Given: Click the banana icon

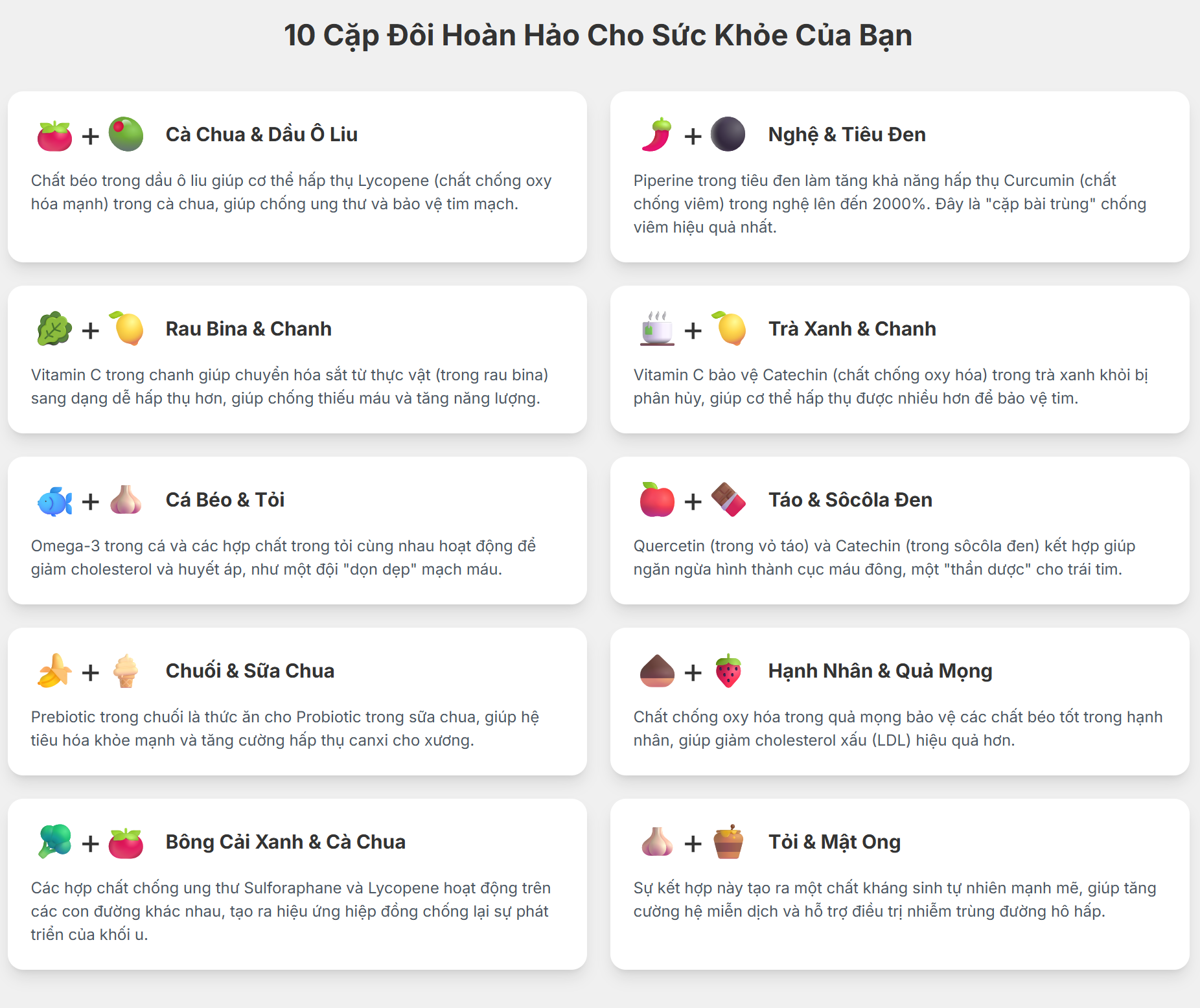Looking at the screenshot, I should click(x=54, y=670).
